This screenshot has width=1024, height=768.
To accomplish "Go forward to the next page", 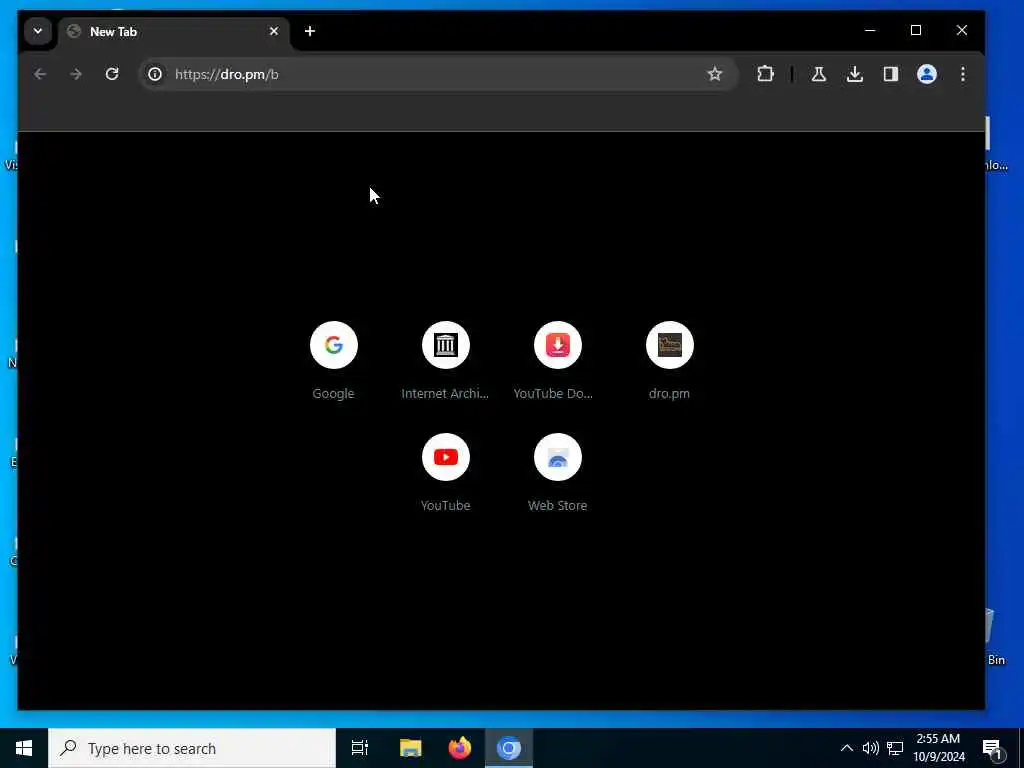I will coord(76,74).
